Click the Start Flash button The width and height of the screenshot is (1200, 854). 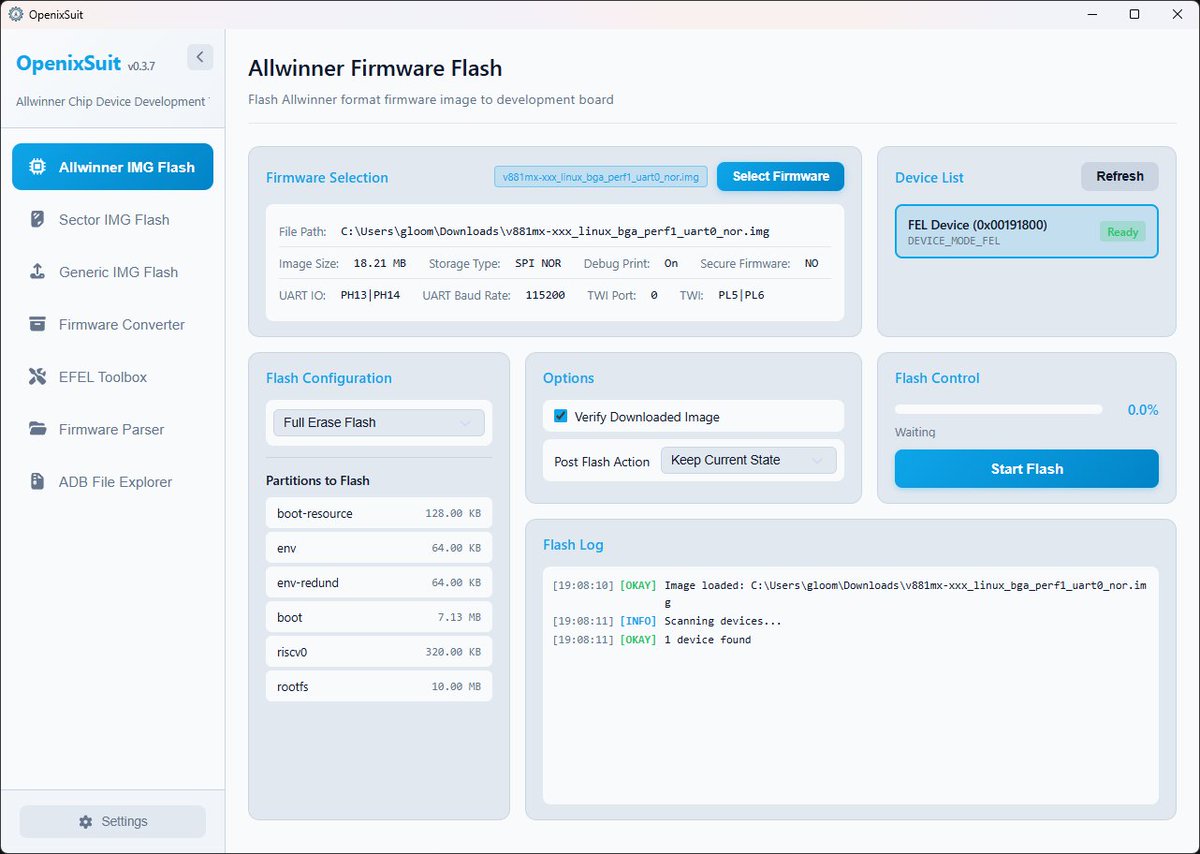click(x=1026, y=469)
